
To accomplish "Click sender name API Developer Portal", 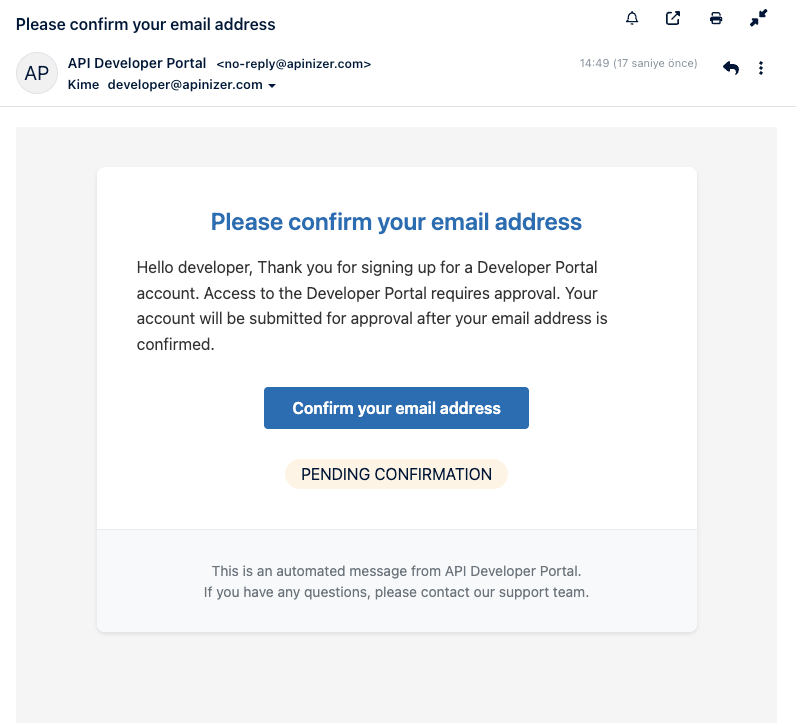I will coord(137,63).
